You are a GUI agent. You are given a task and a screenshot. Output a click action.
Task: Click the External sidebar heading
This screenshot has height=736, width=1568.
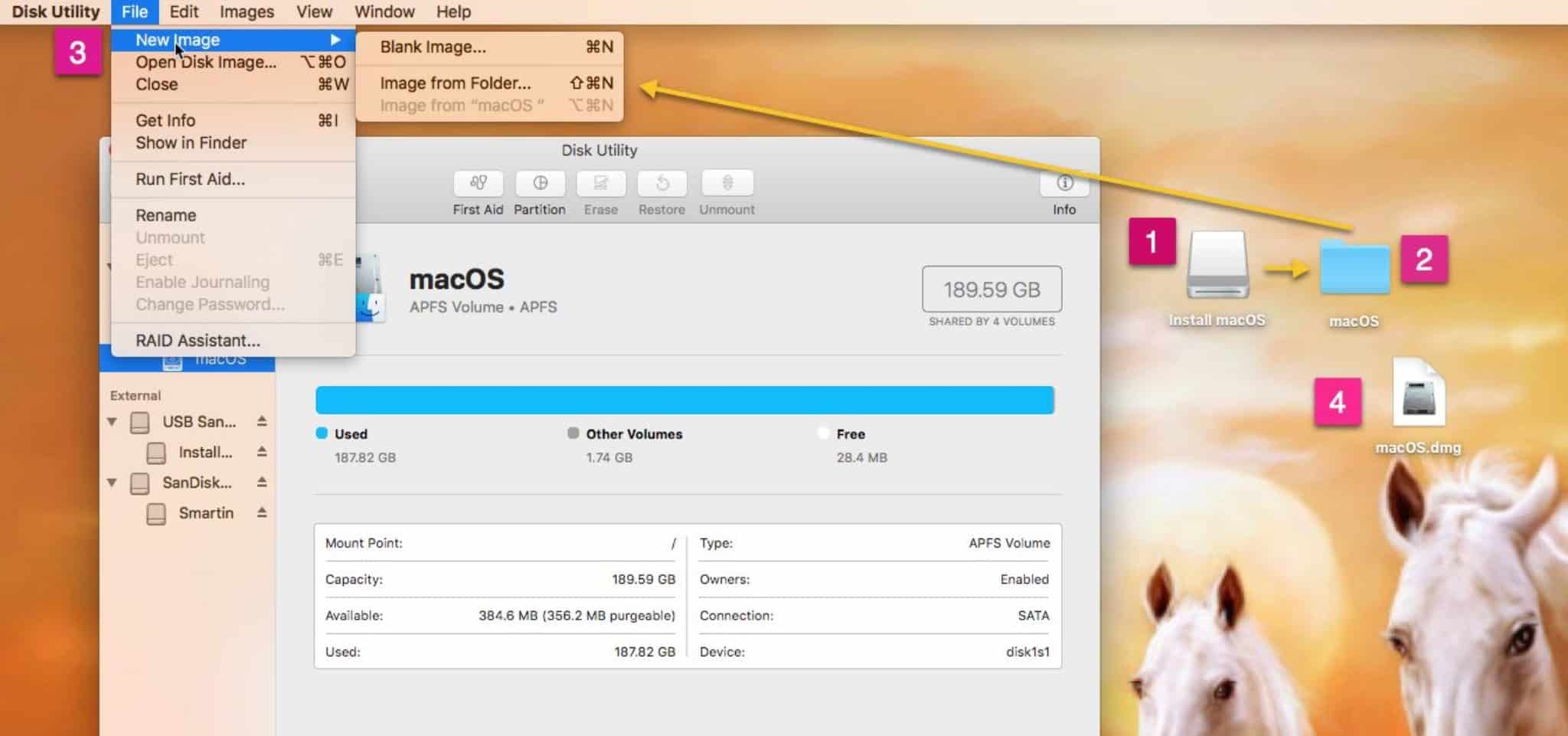136,395
